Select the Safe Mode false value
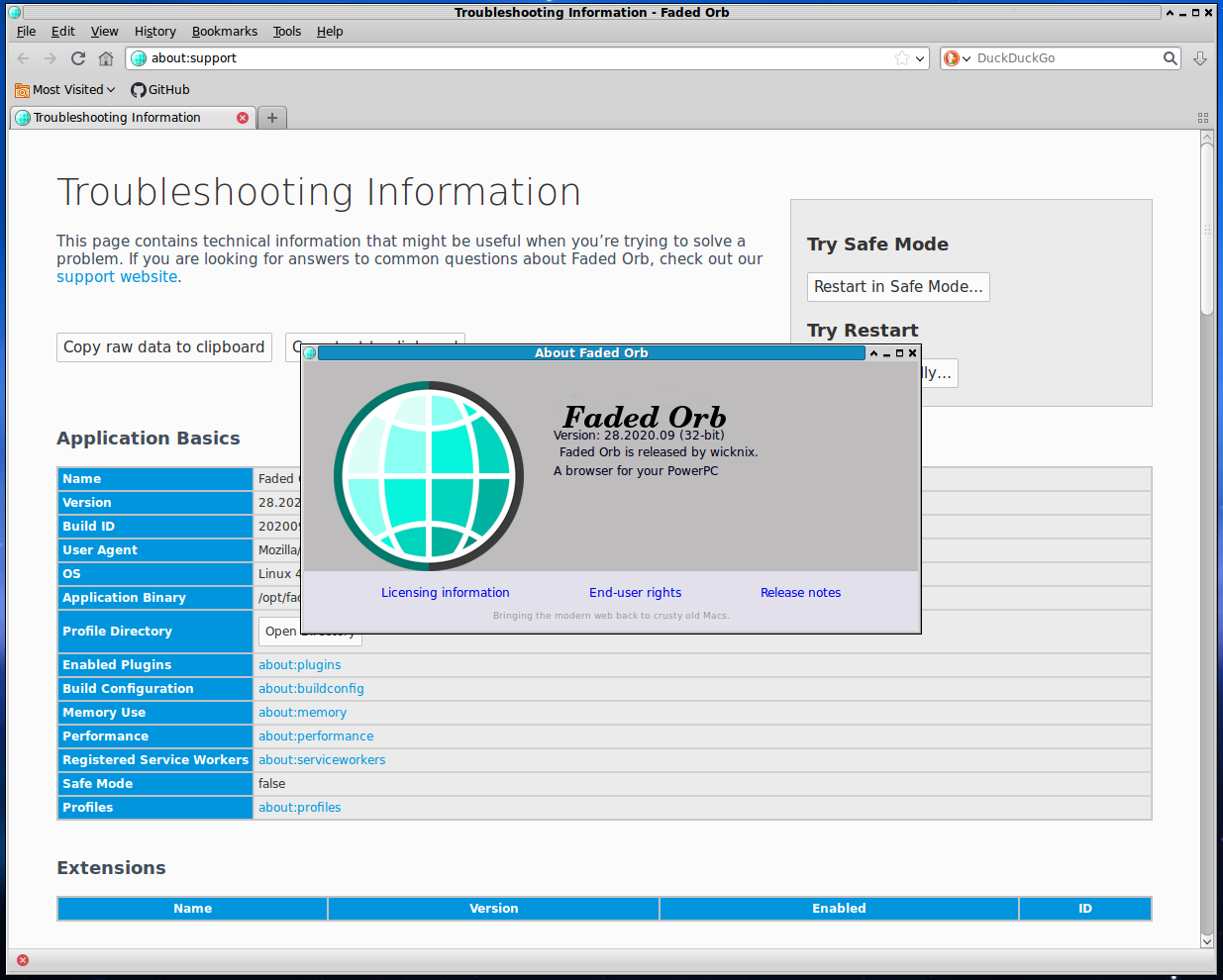This screenshot has width=1223, height=980. (x=272, y=784)
